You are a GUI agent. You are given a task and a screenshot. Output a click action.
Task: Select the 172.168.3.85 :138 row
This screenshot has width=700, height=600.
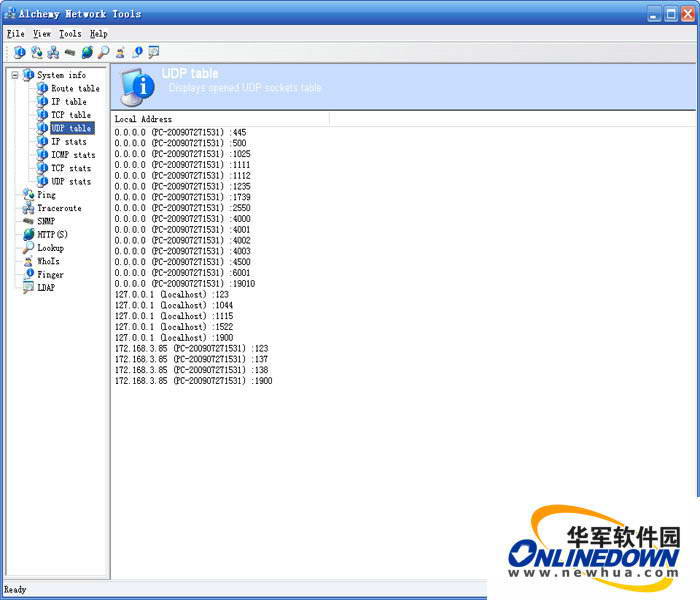point(192,370)
